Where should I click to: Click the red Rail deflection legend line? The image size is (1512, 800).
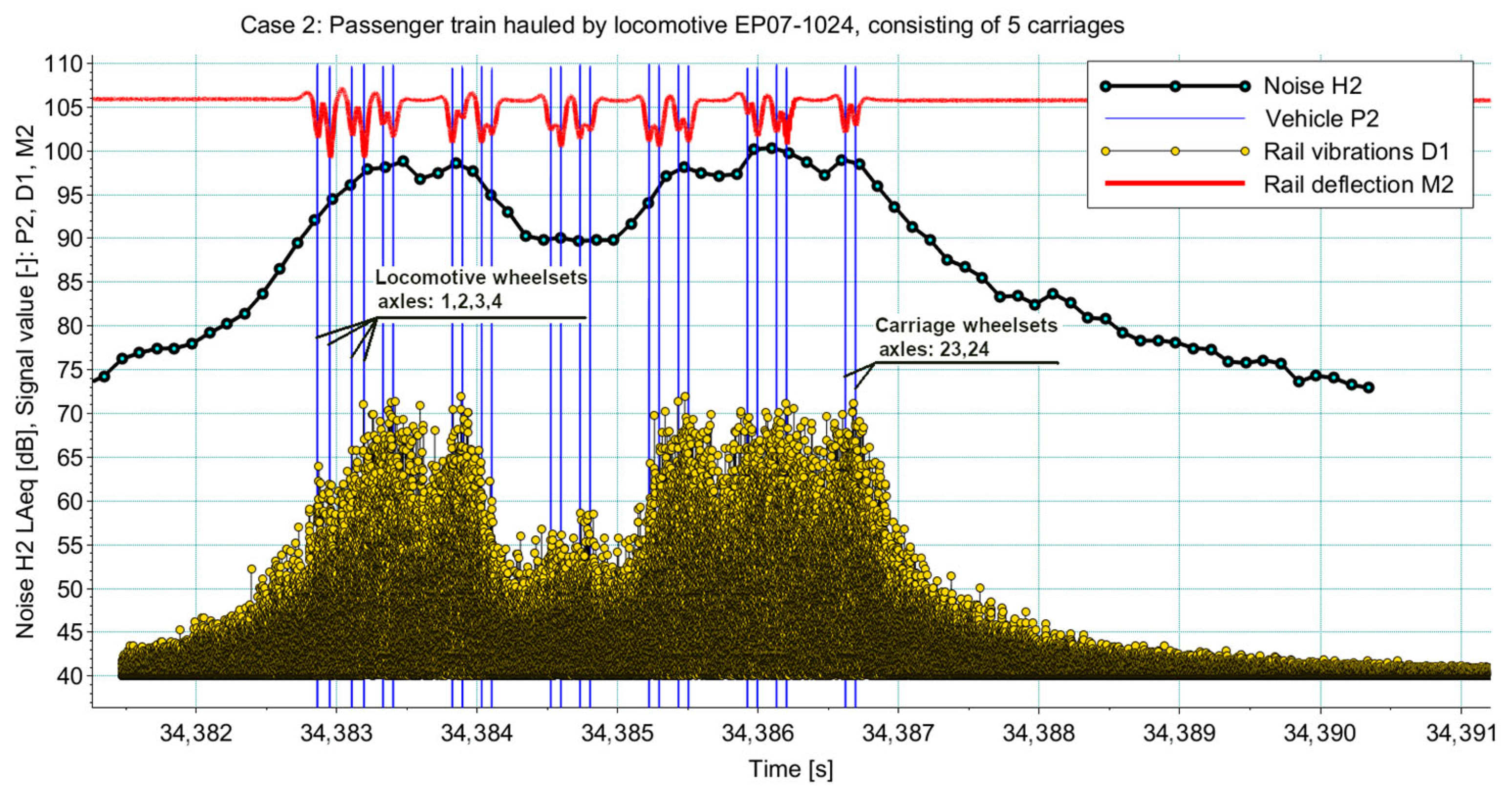point(1174,184)
